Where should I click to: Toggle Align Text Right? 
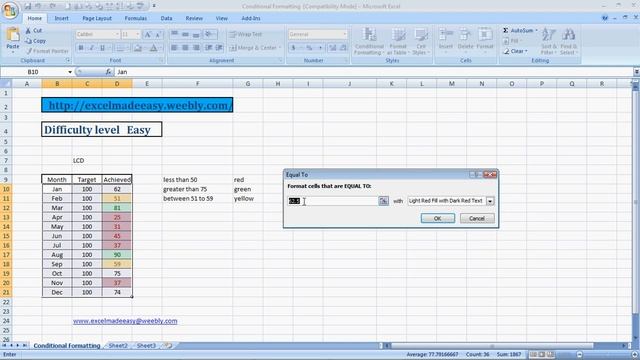[196, 48]
